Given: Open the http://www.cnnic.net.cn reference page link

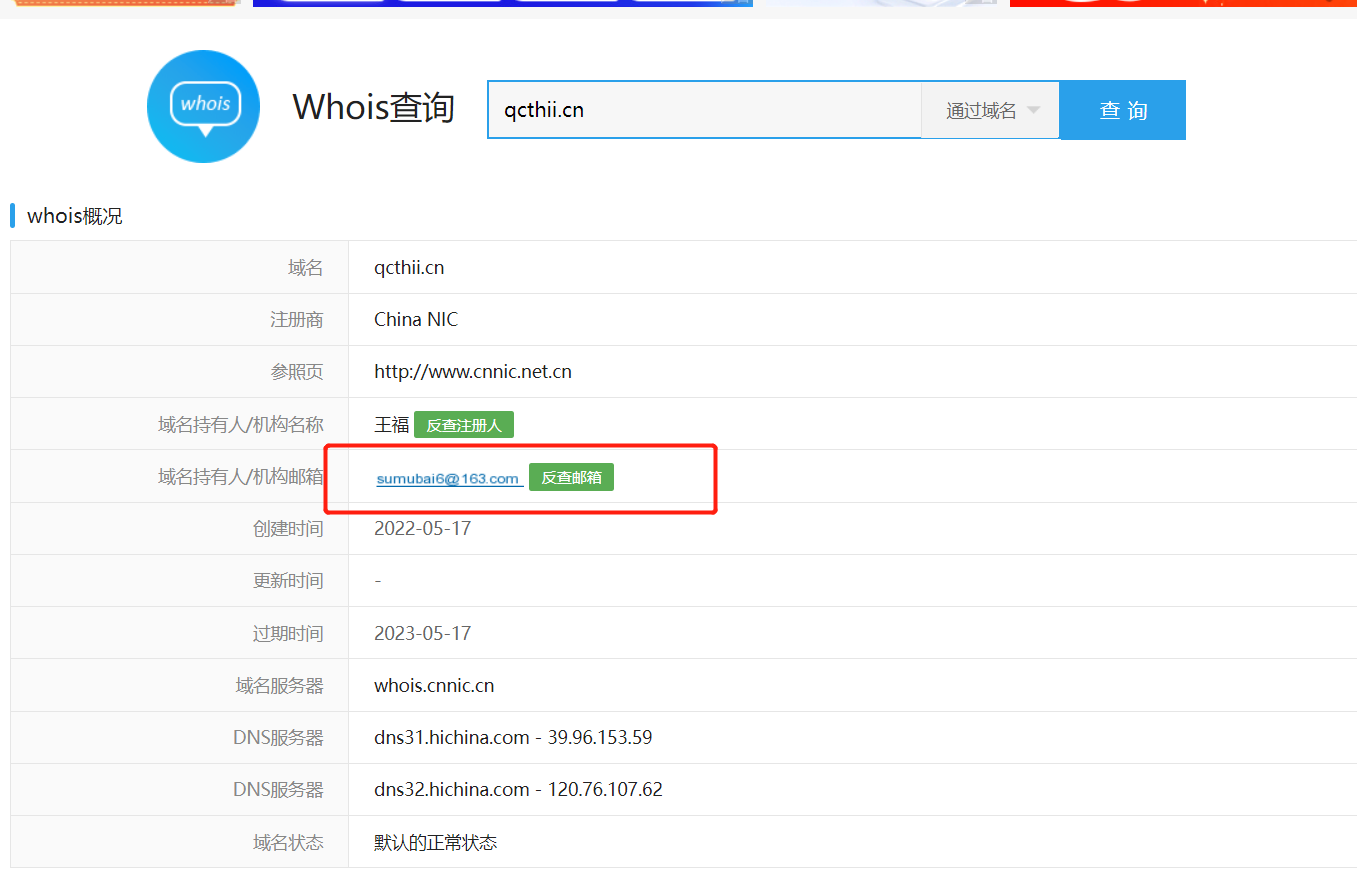Looking at the screenshot, I should [x=472, y=371].
